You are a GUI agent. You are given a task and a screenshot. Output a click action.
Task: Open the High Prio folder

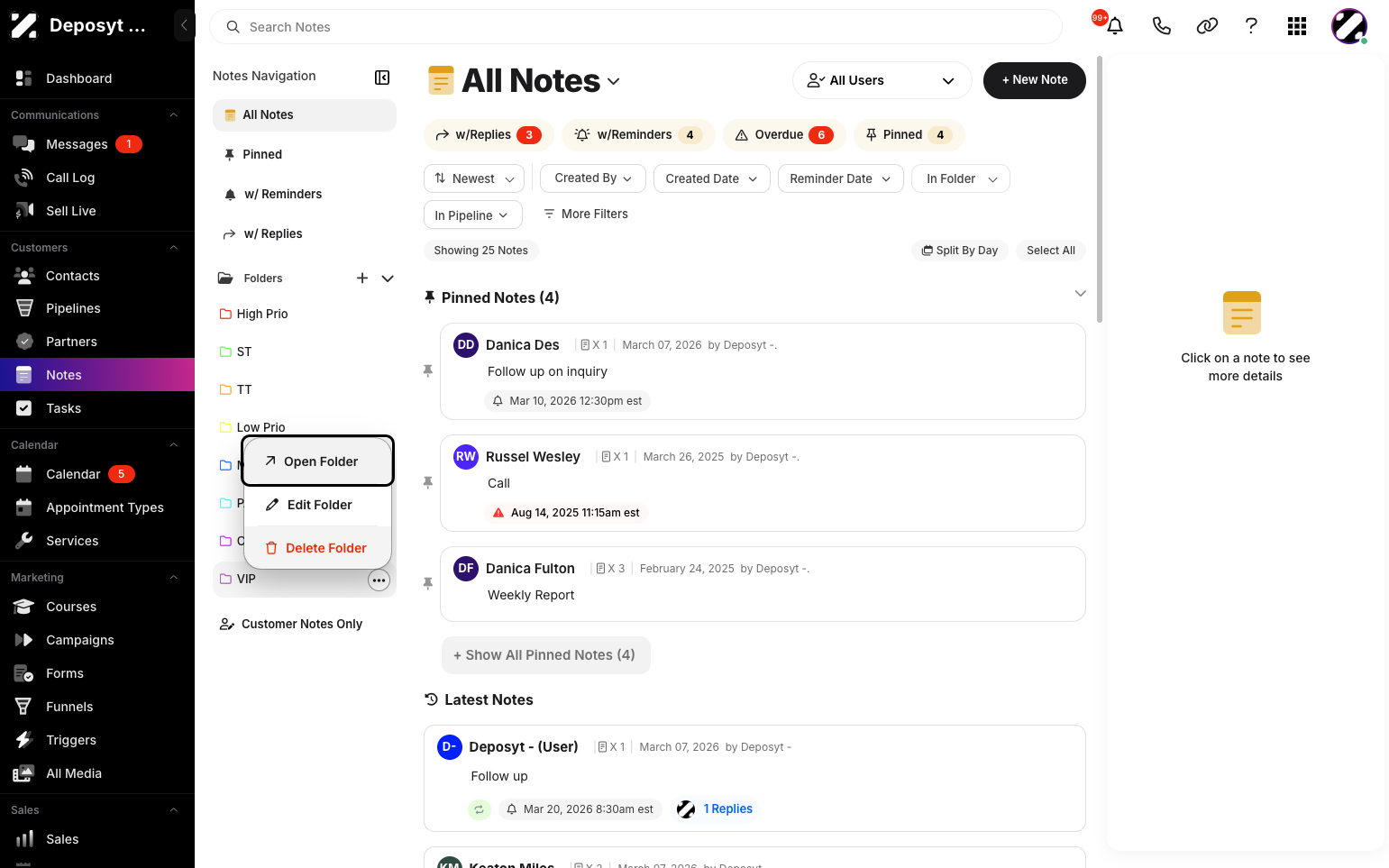tap(305, 314)
